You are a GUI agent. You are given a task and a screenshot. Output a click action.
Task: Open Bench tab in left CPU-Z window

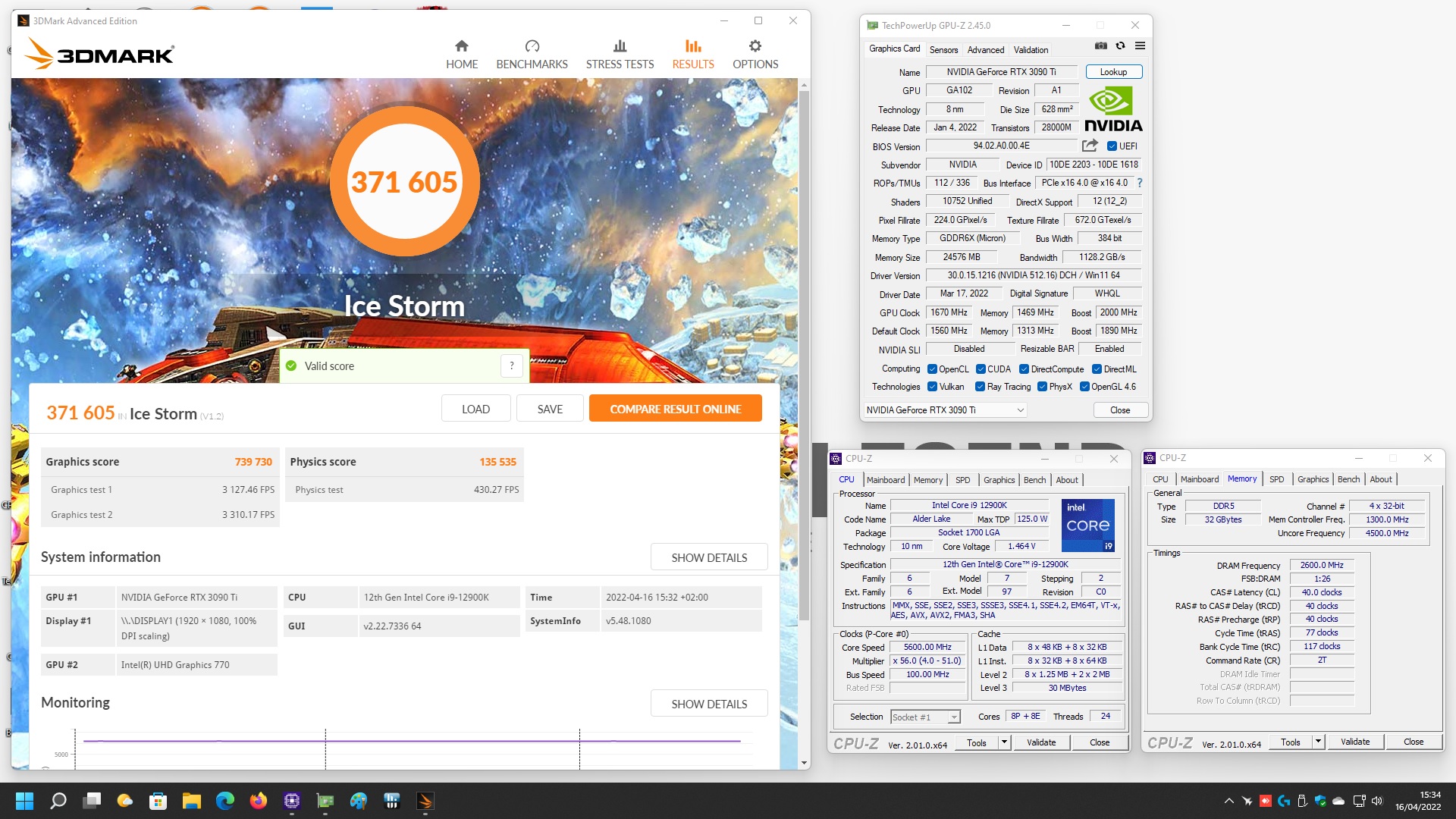(x=1034, y=480)
